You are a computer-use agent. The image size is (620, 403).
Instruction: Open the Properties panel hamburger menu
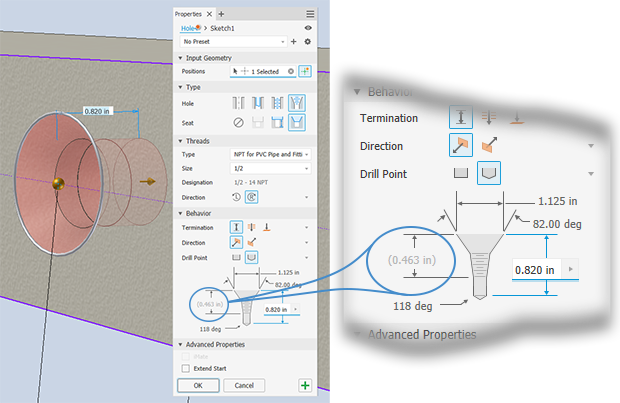(310, 13)
